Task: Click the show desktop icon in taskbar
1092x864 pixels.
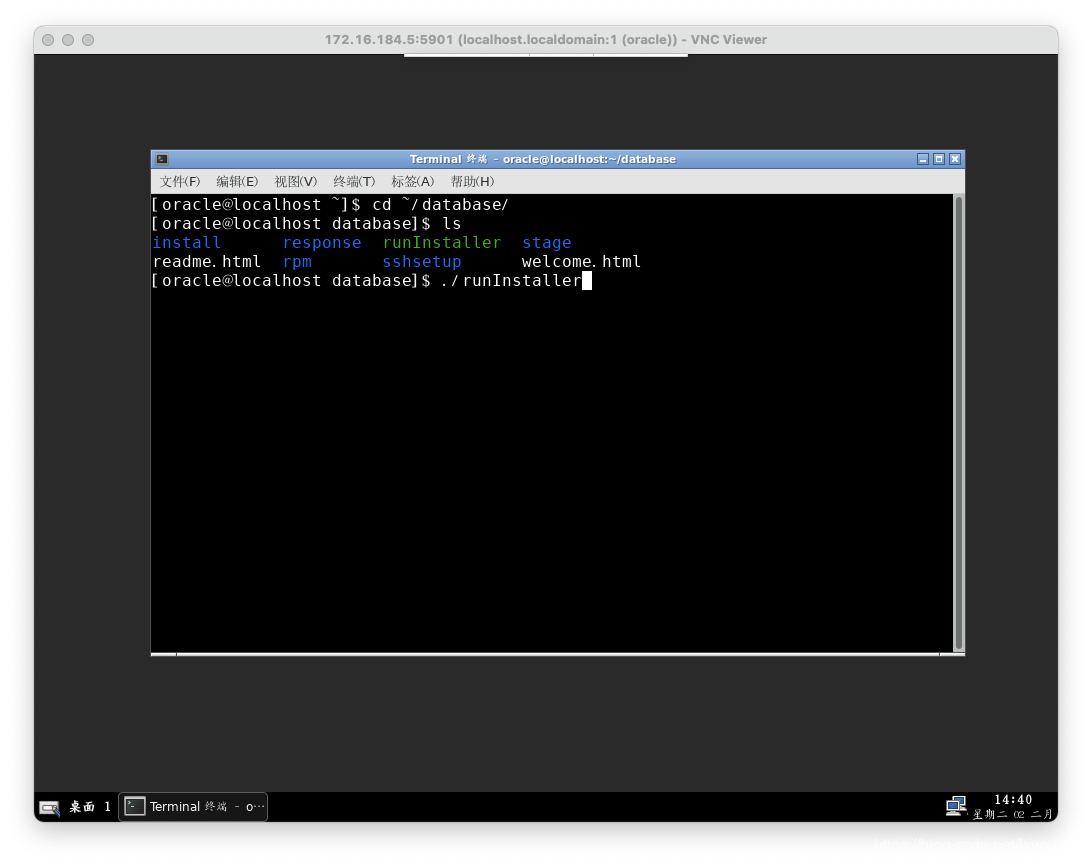Action: pyautogui.click(x=49, y=807)
